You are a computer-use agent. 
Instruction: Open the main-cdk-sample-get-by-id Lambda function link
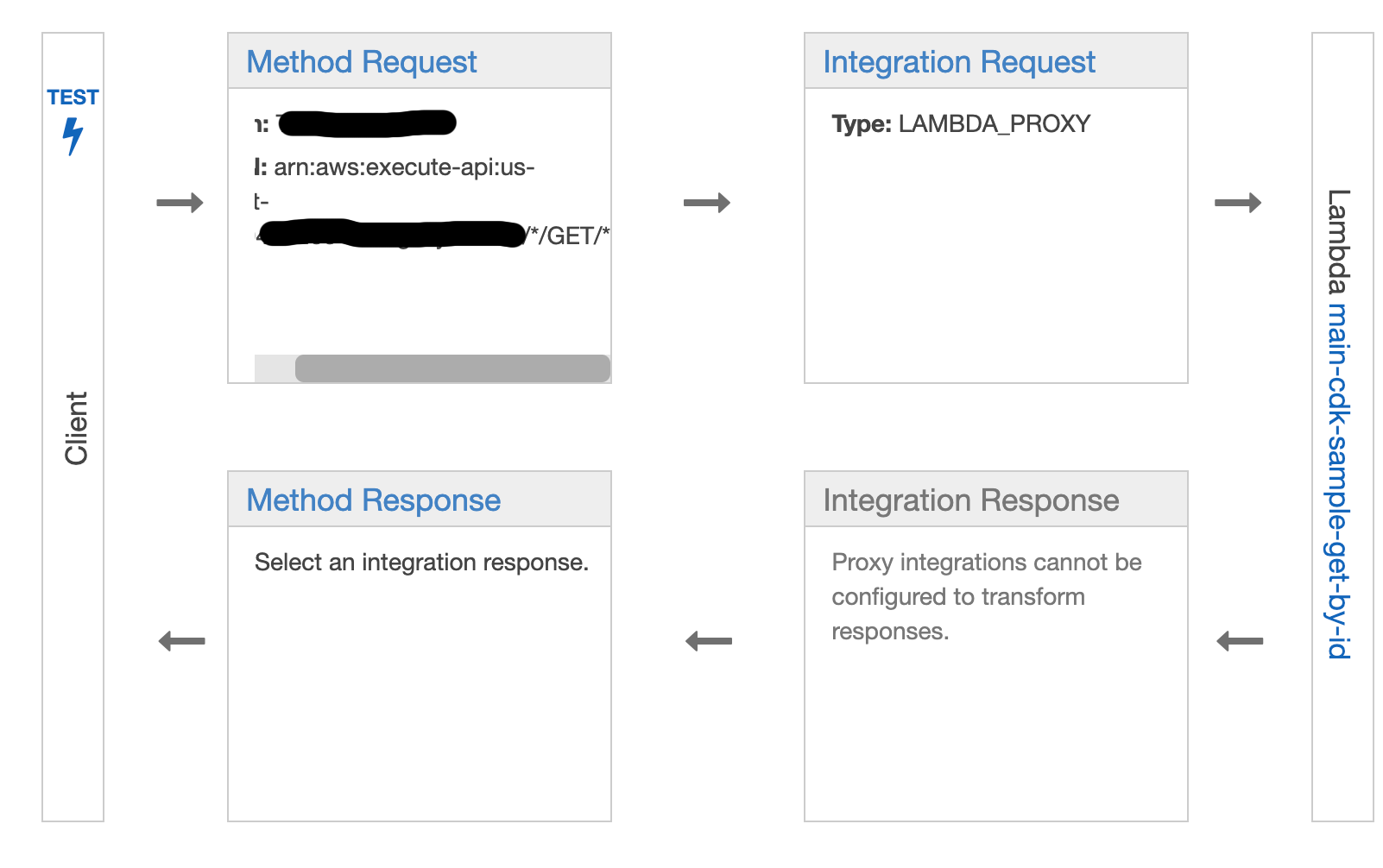pyautogui.click(x=1337, y=480)
